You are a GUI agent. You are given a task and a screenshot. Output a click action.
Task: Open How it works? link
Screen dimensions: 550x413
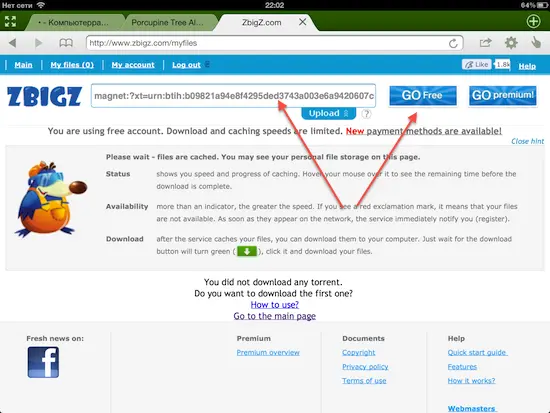point(471,381)
